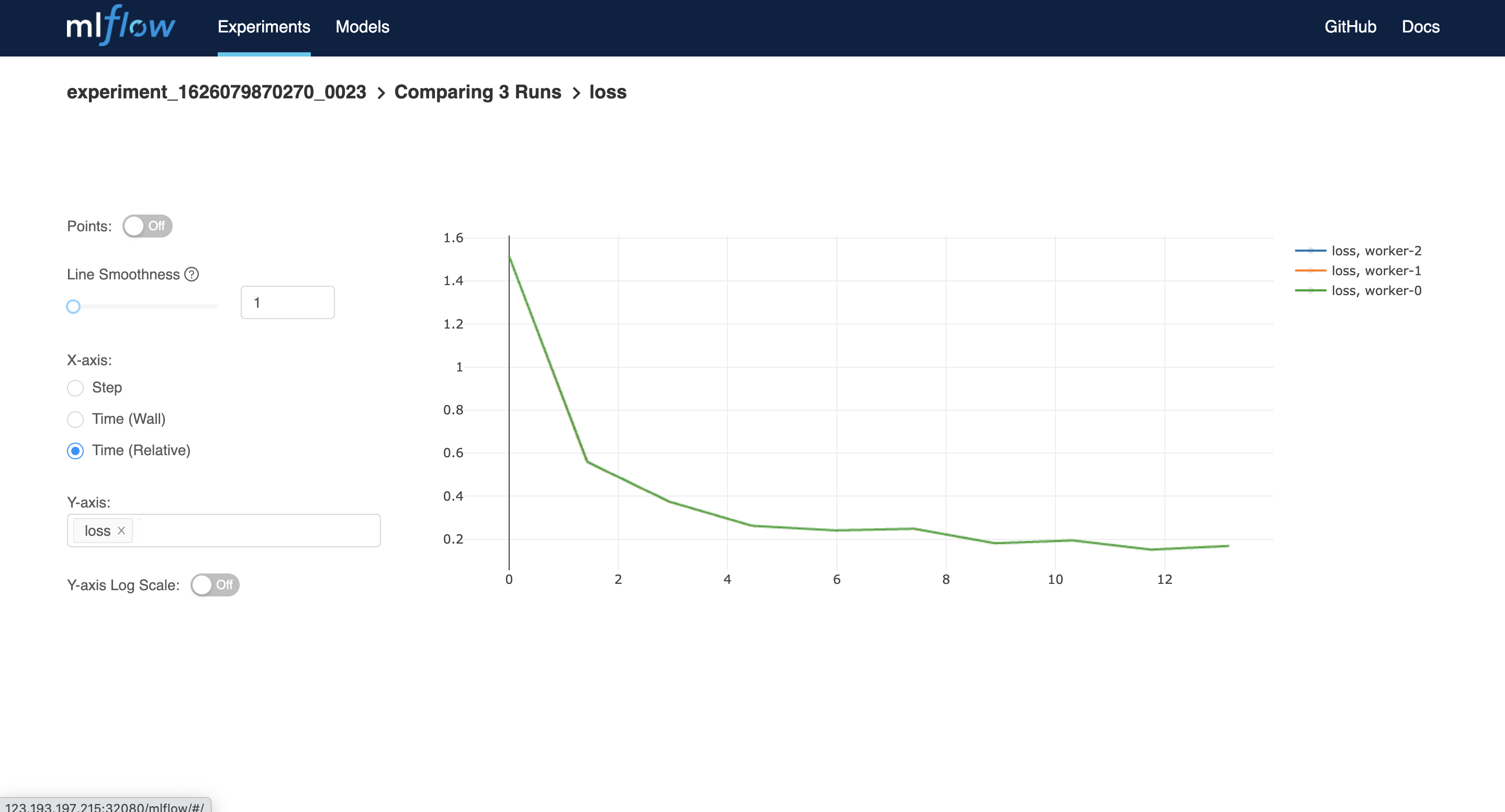Viewport: 1505px width, 812px height.
Task: Click the smoothness value input field
Action: click(287, 302)
